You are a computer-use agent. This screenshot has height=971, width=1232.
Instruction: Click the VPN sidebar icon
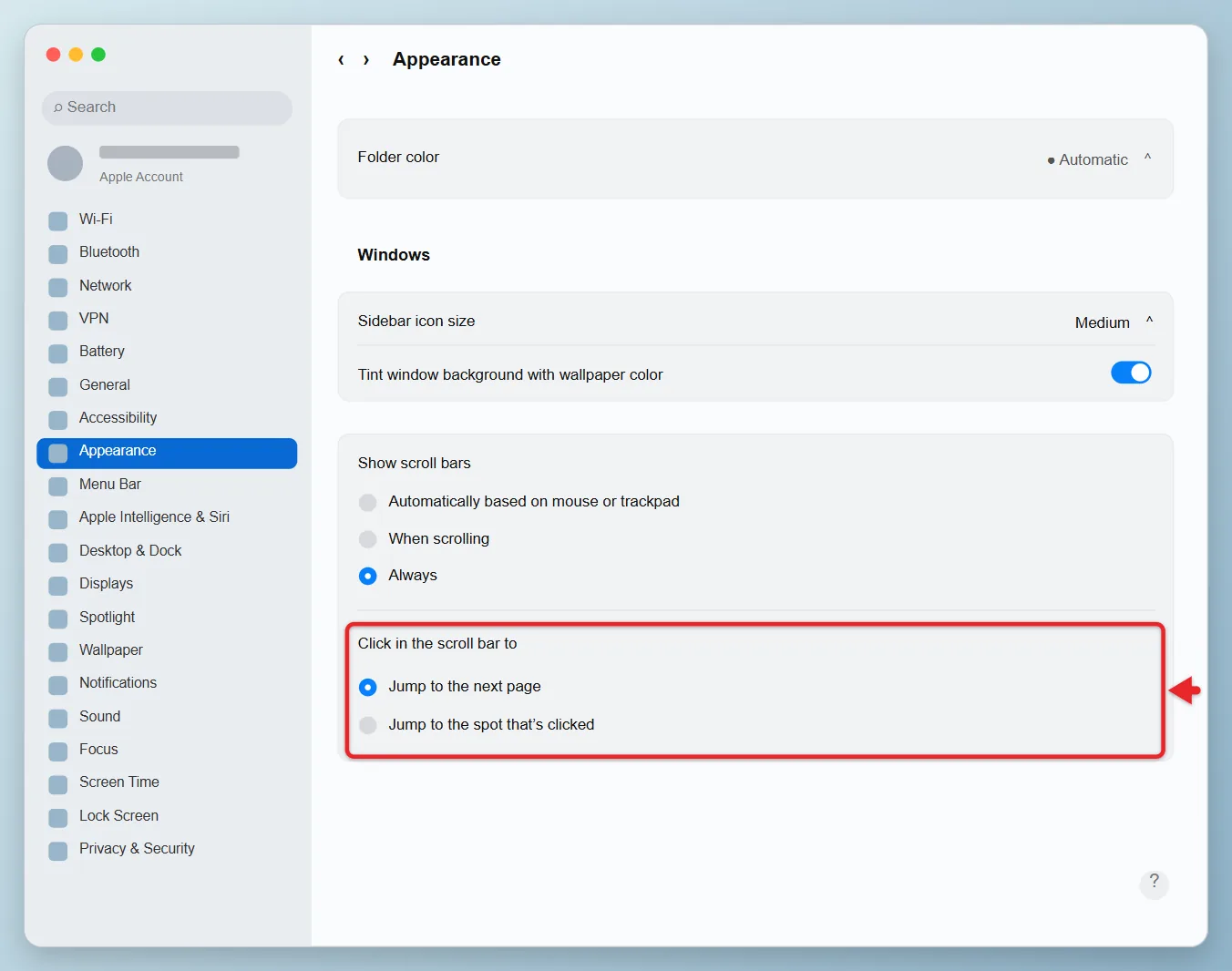point(58,320)
